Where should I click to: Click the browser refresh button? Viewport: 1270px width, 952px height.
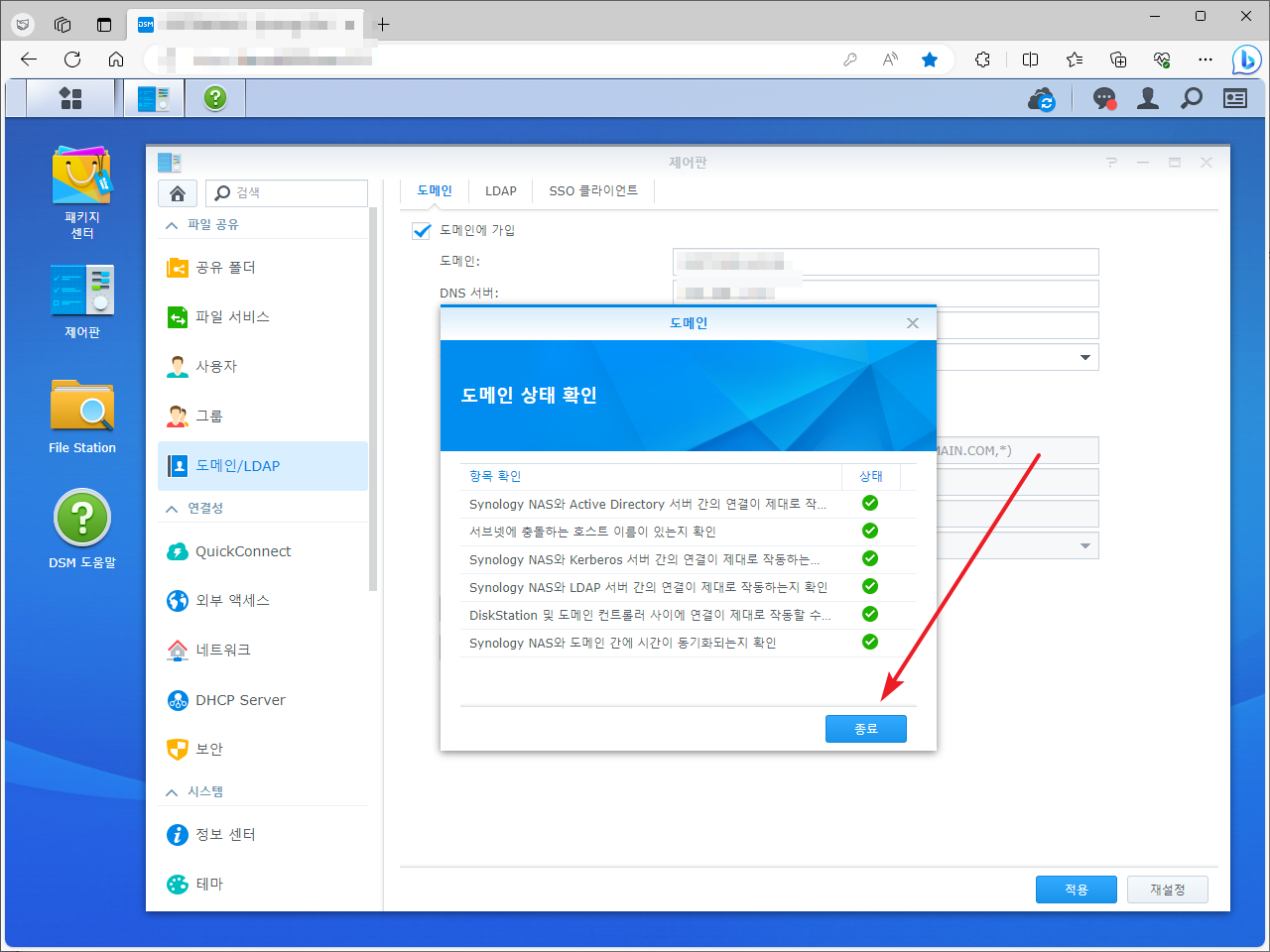(x=72, y=59)
